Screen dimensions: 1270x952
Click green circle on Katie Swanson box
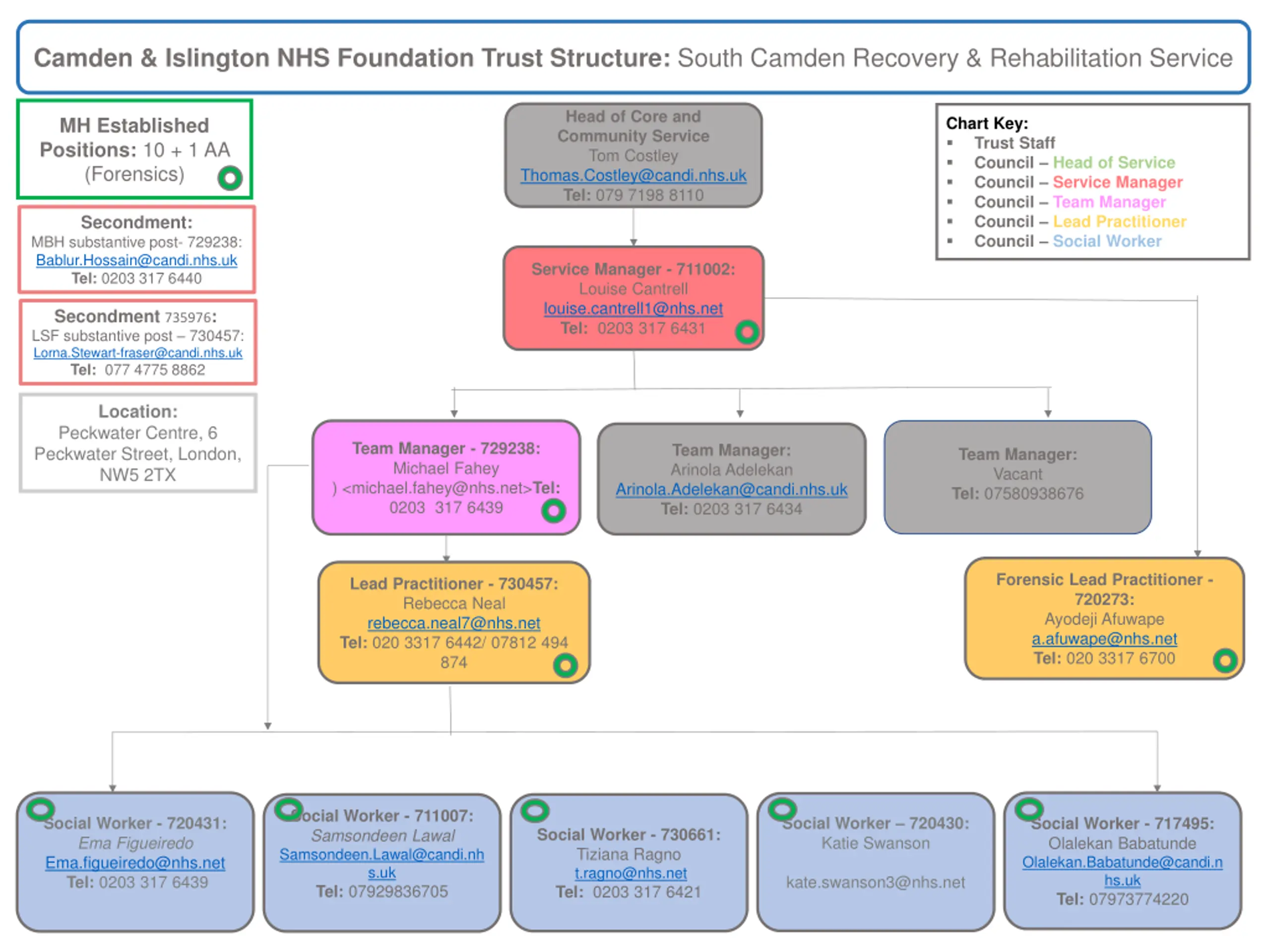pyautogui.click(x=782, y=810)
